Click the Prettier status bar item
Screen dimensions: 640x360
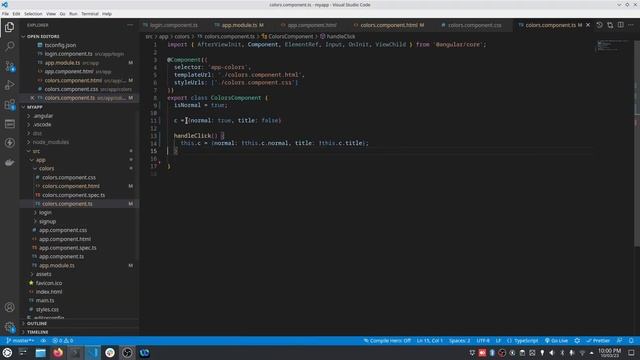(598, 340)
